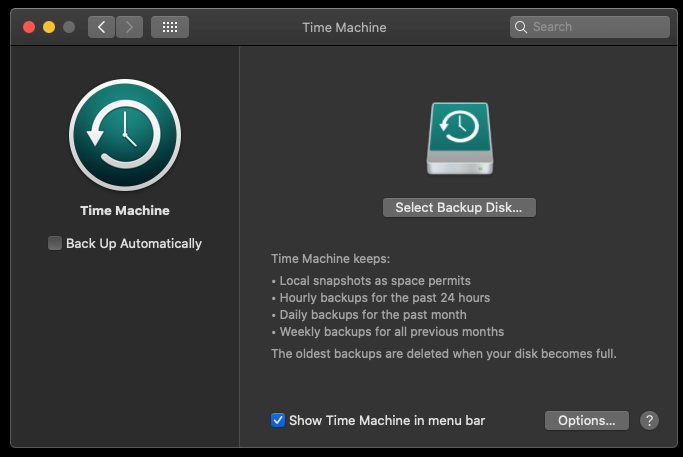The image size is (683, 457).
Task: Click Select Backup Disk… button
Action: click(459, 207)
